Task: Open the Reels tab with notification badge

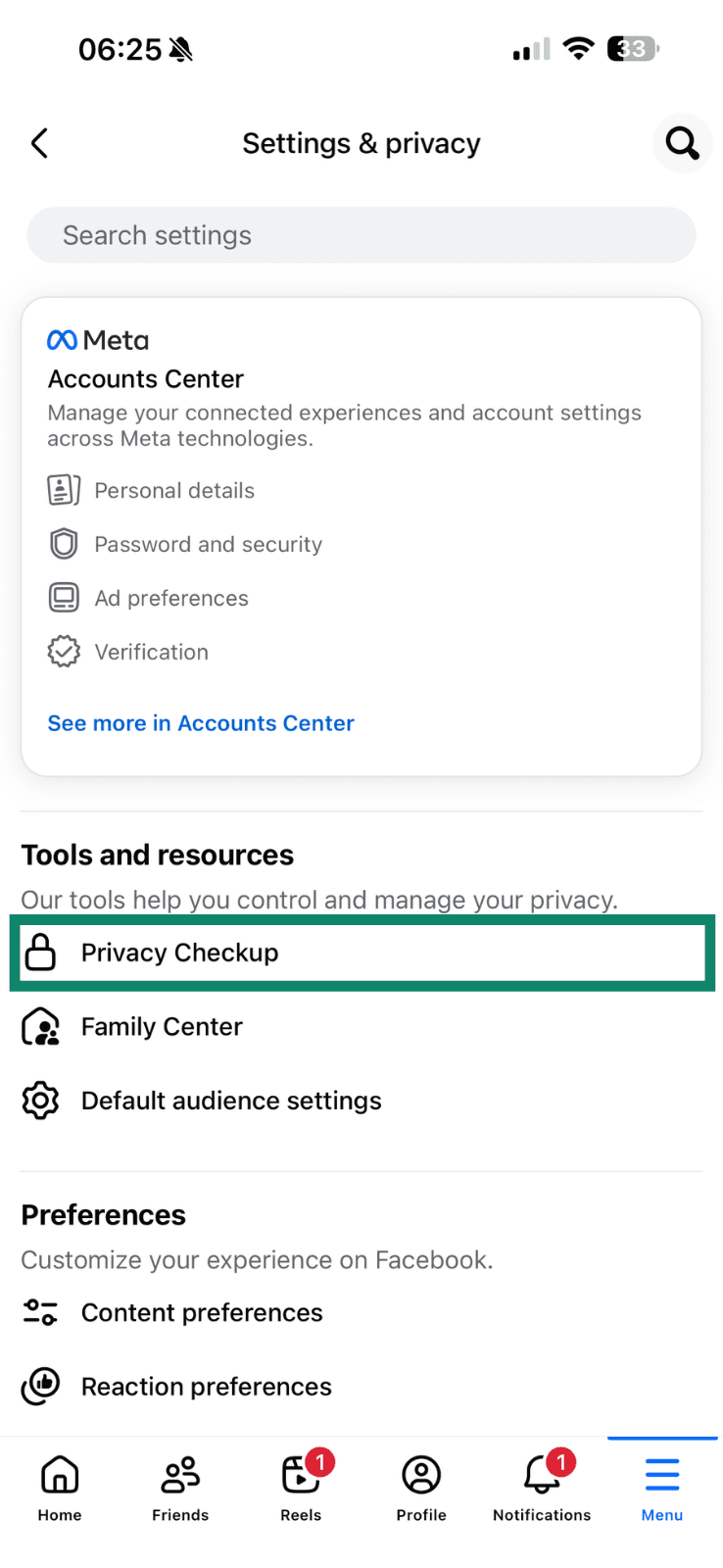Action: point(301,1485)
